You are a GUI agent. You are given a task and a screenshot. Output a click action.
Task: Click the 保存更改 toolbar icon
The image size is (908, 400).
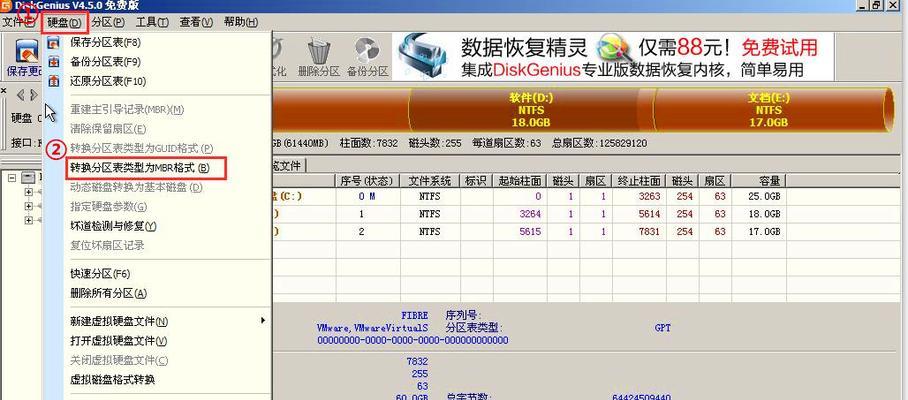coord(26,51)
